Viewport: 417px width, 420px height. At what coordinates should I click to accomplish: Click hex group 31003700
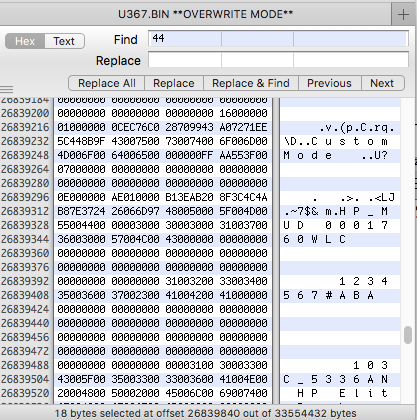coord(243,225)
